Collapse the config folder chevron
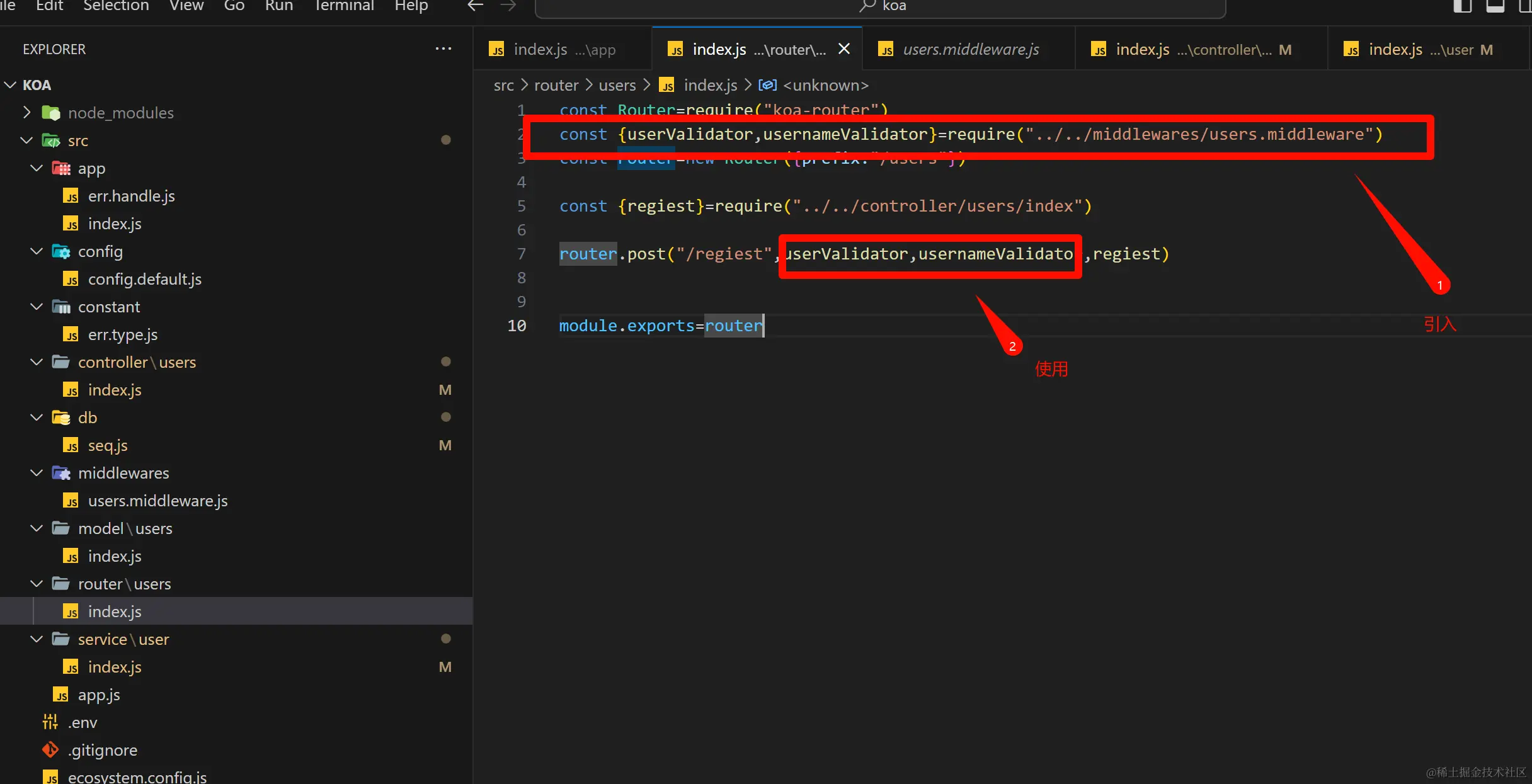Viewport: 1532px width, 784px height. click(x=37, y=251)
